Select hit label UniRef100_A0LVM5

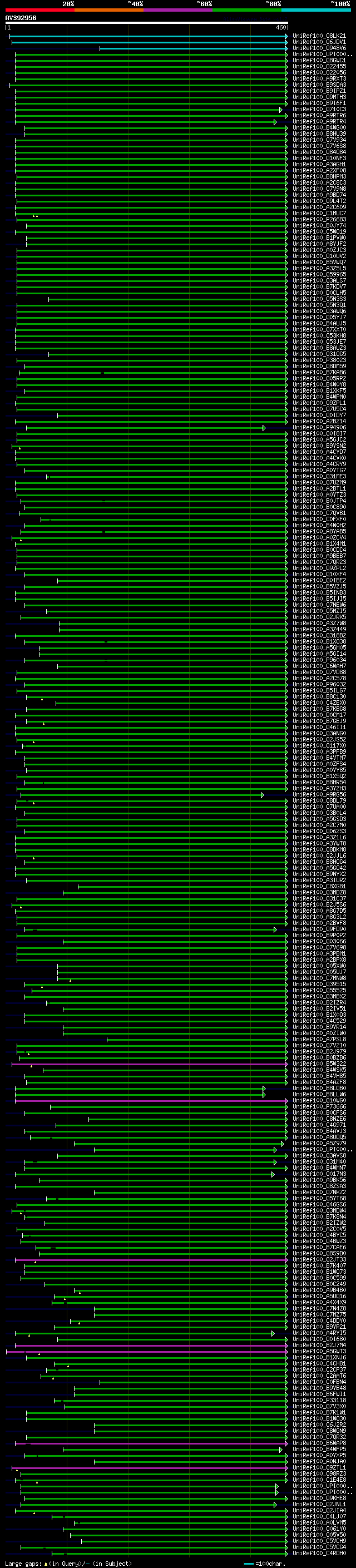319,1522
